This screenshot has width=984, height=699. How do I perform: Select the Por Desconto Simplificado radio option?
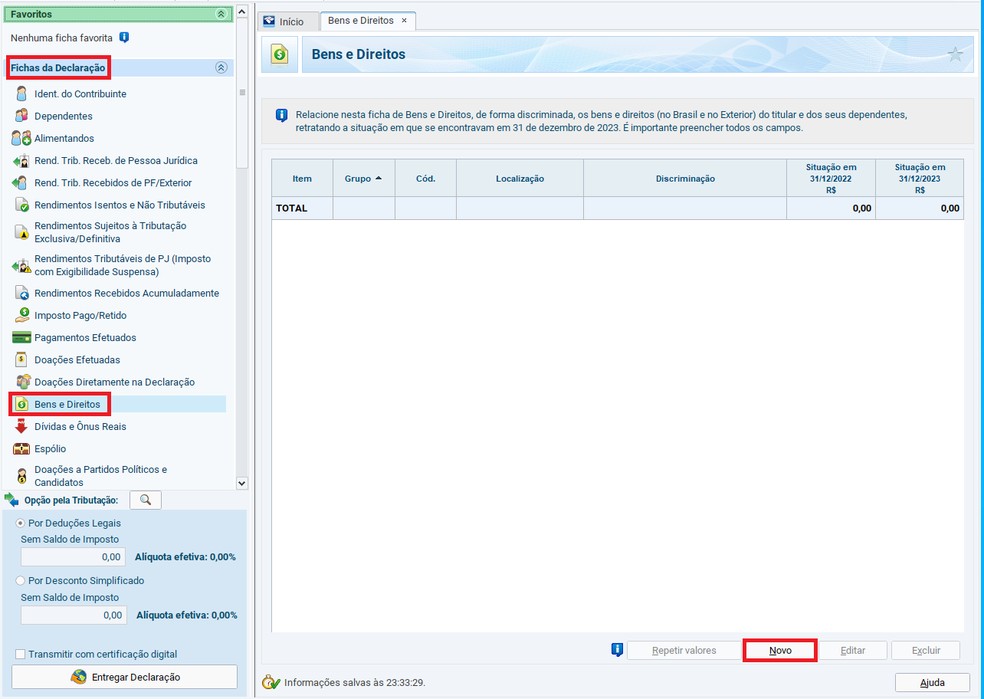pyautogui.click(x=21, y=581)
